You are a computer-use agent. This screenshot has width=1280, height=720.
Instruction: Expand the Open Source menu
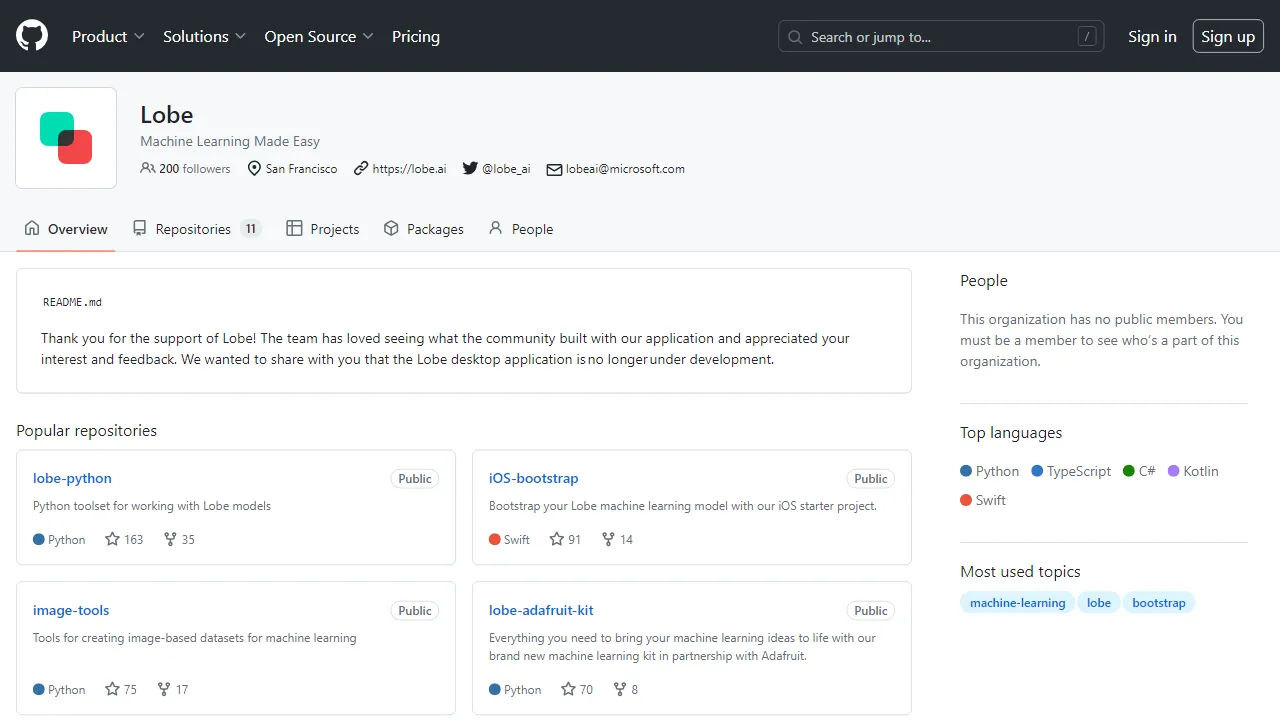pyautogui.click(x=319, y=36)
